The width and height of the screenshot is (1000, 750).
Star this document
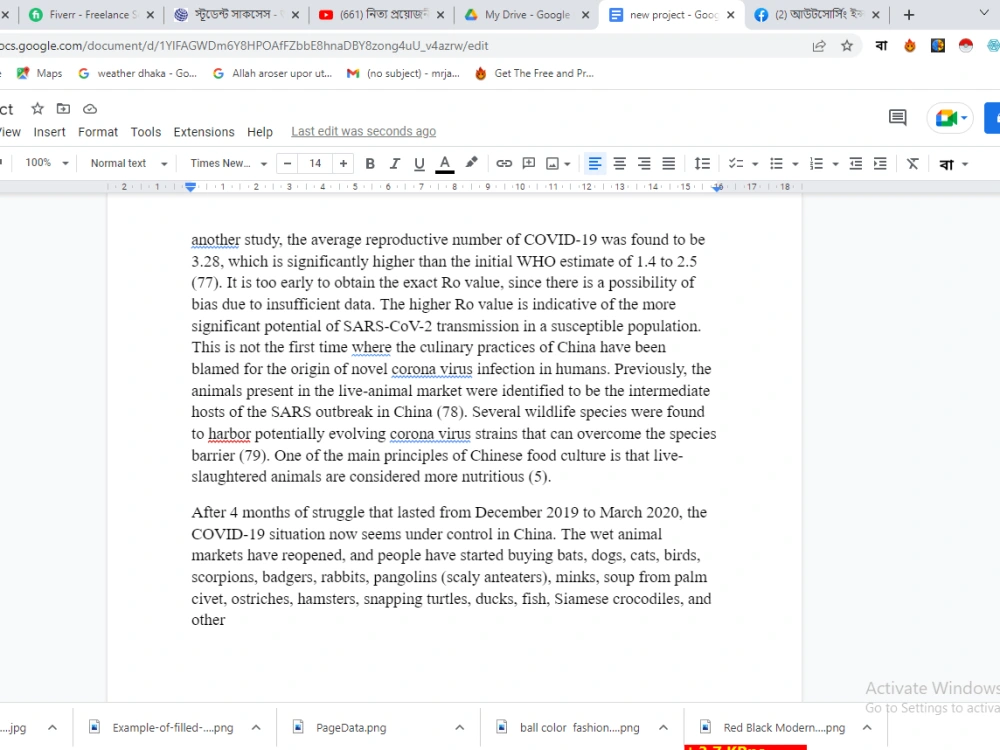(38, 108)
